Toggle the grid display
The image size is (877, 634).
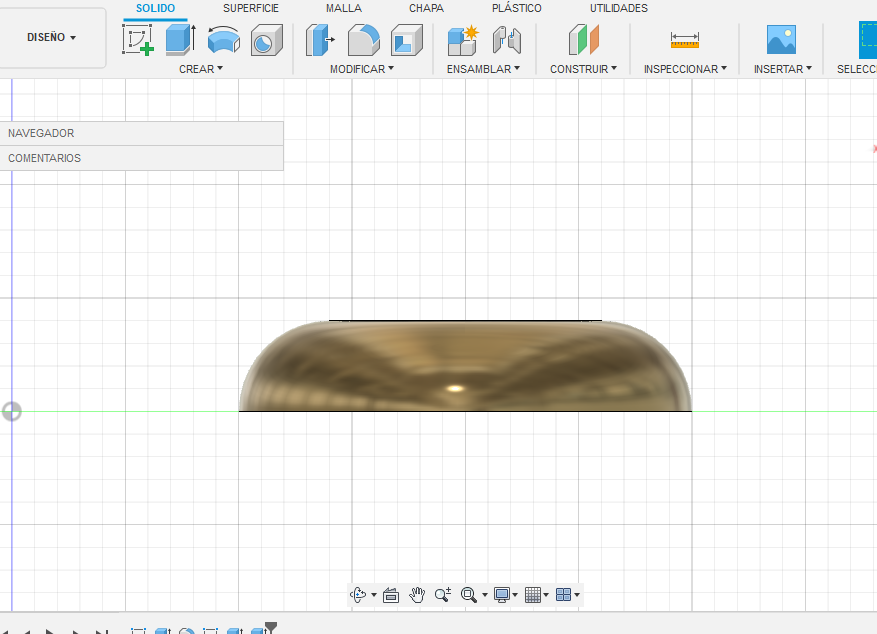pos(534,594)
